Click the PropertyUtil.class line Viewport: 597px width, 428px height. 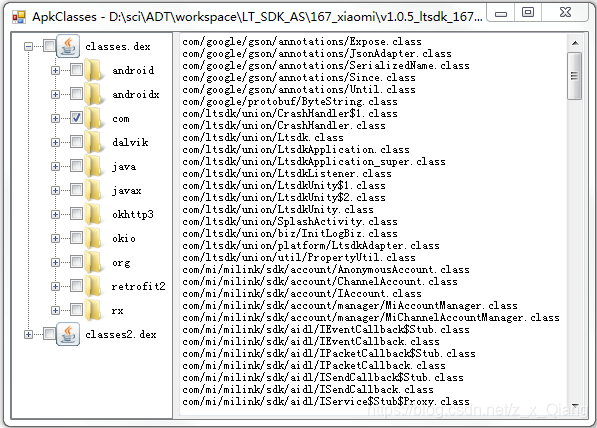point(299,257)
